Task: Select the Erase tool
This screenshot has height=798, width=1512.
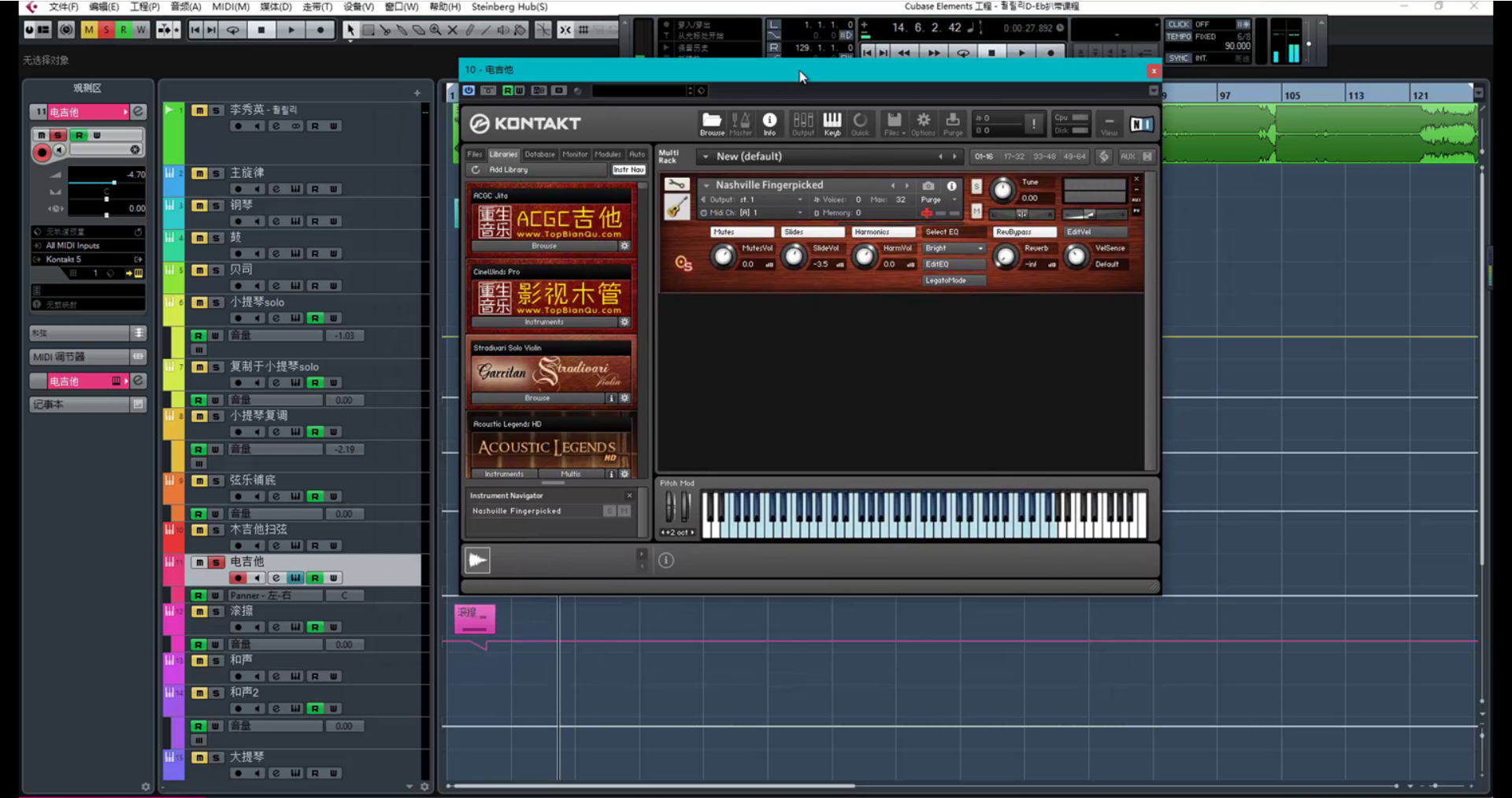Action: 419,30
